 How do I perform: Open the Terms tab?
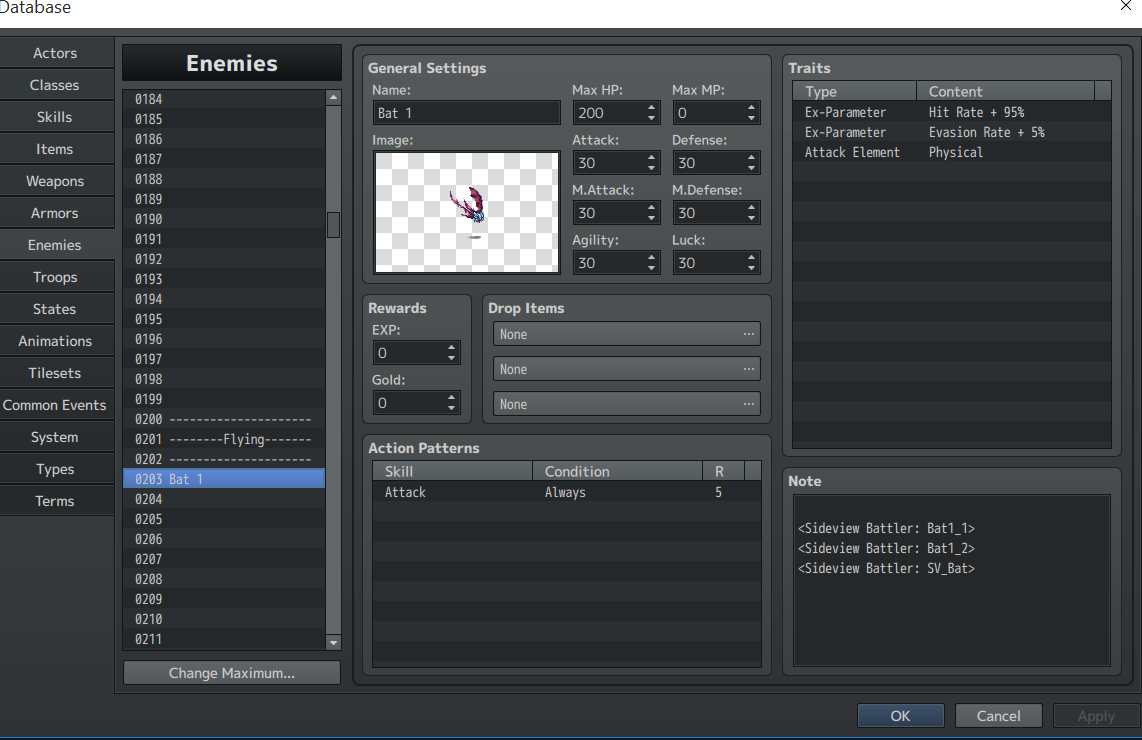[56, 502]
